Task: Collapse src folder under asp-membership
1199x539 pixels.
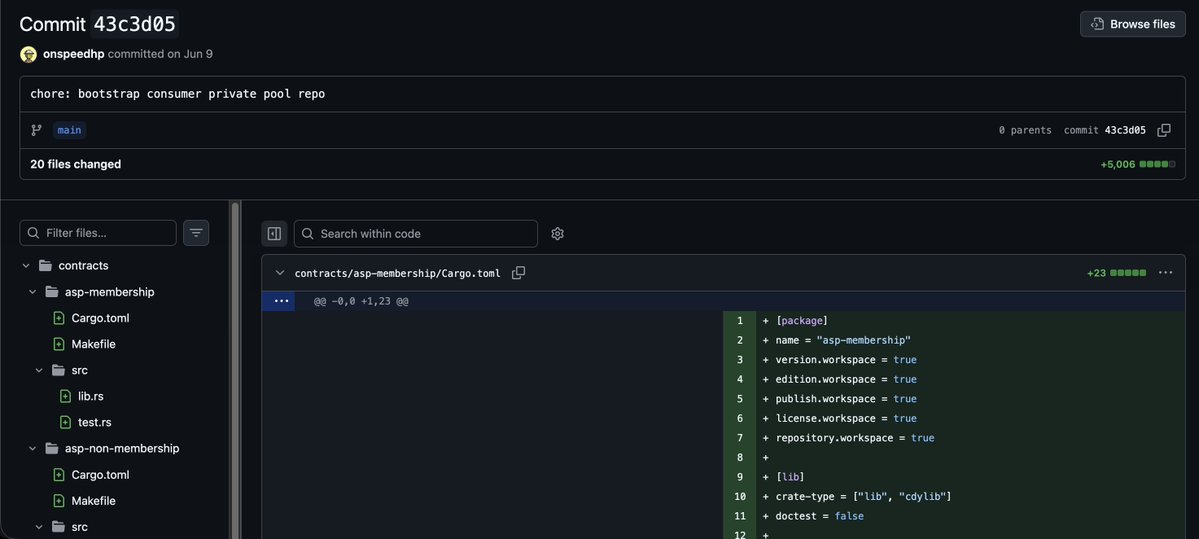Action: [39, 370]
